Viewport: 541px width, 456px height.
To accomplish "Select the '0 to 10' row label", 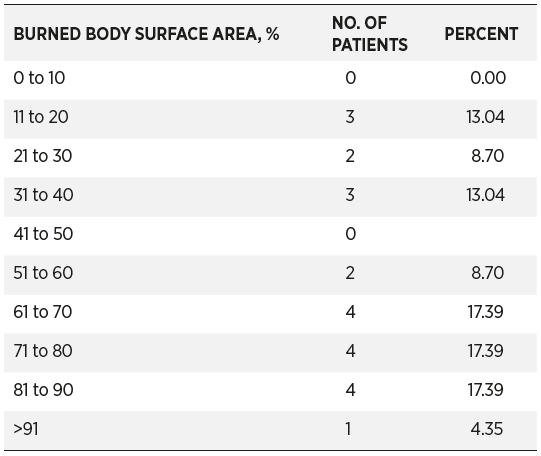I will 39,78.
